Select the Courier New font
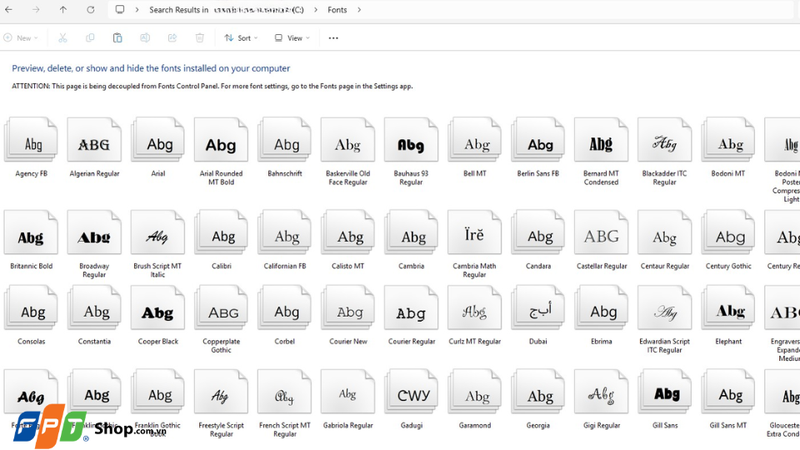800x450 pixels. (348, 315)
